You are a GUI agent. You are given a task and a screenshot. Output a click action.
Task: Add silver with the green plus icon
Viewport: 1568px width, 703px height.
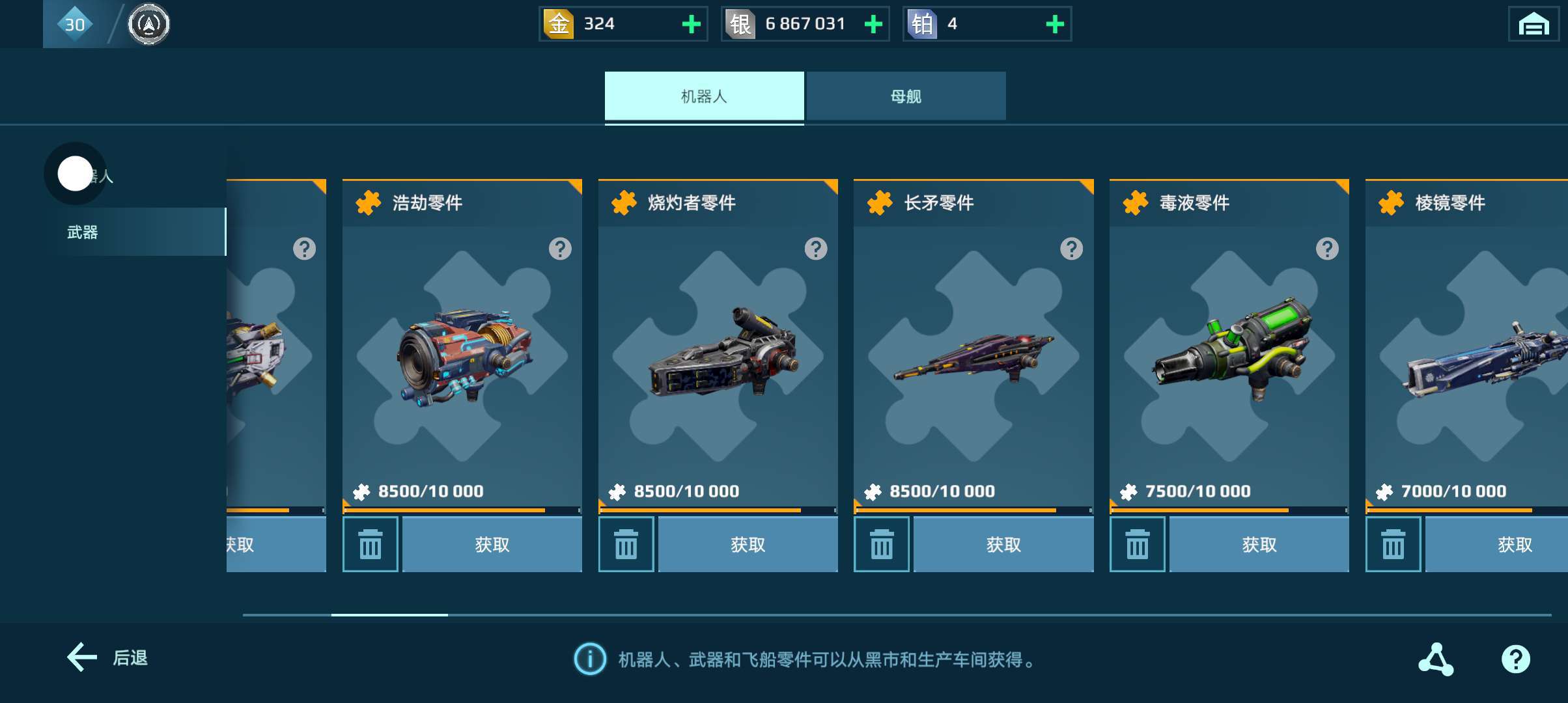click(873, 24)
